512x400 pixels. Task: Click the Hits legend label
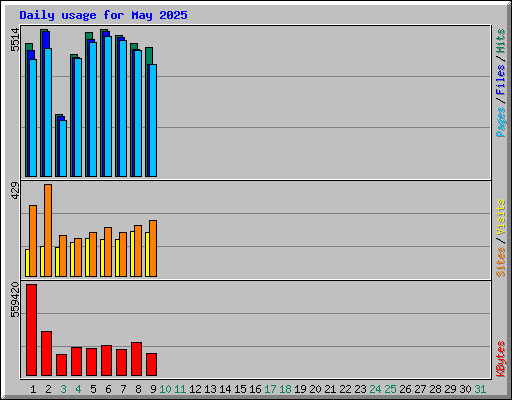(500, 41)
